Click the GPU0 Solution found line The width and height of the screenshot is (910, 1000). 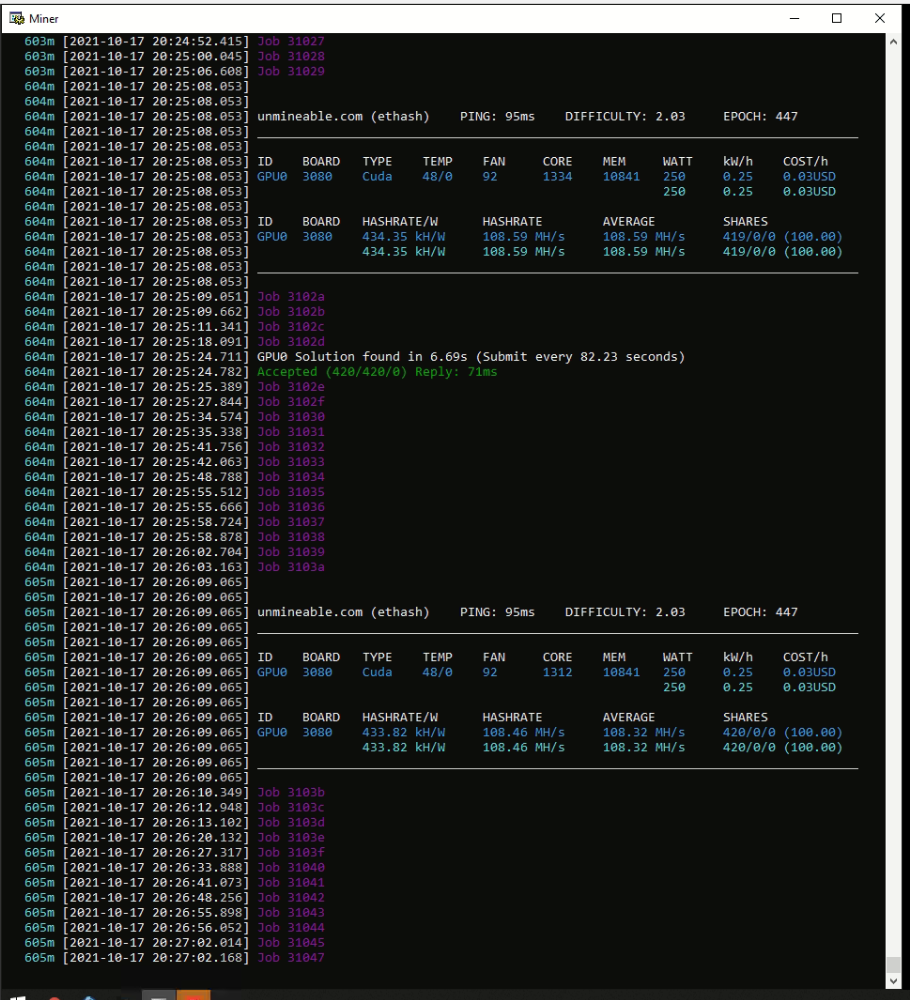pyautogui.click(x=471, y=357)
